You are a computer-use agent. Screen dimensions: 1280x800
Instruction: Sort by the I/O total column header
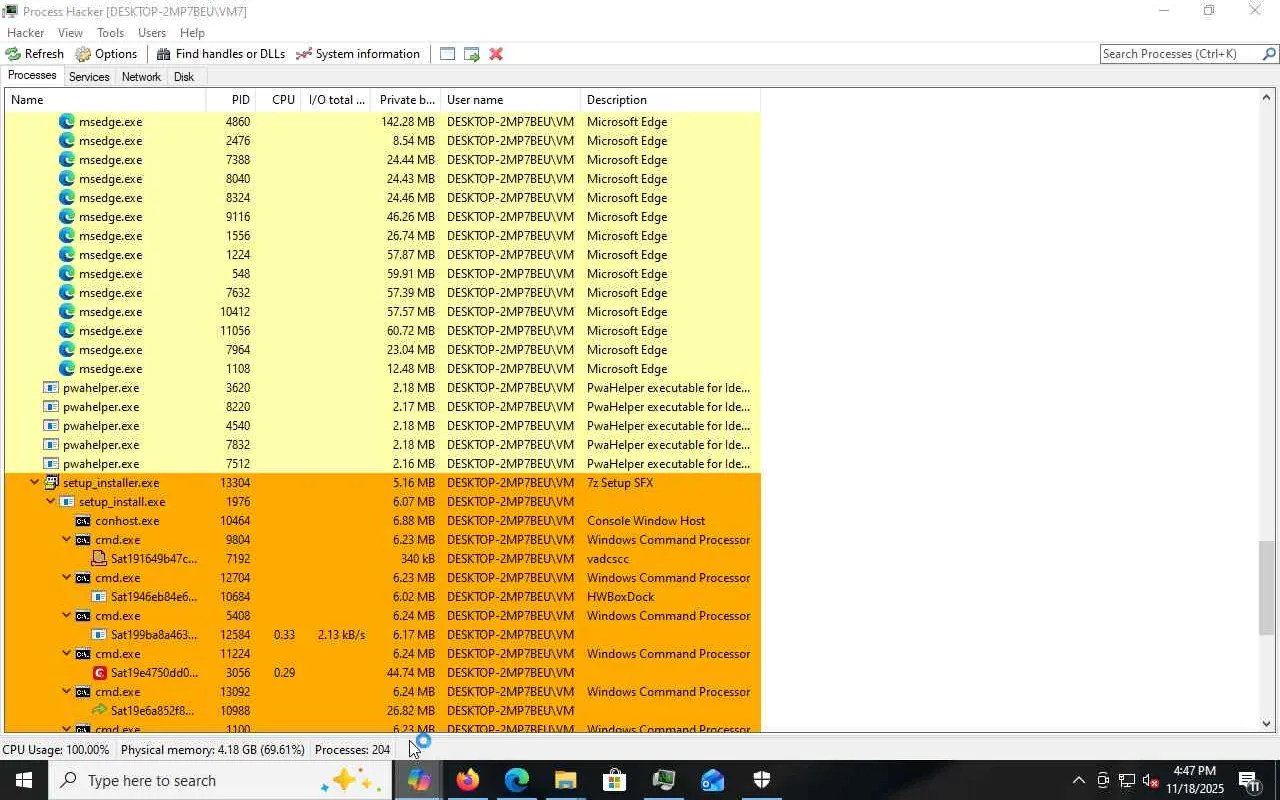(336, 100)
